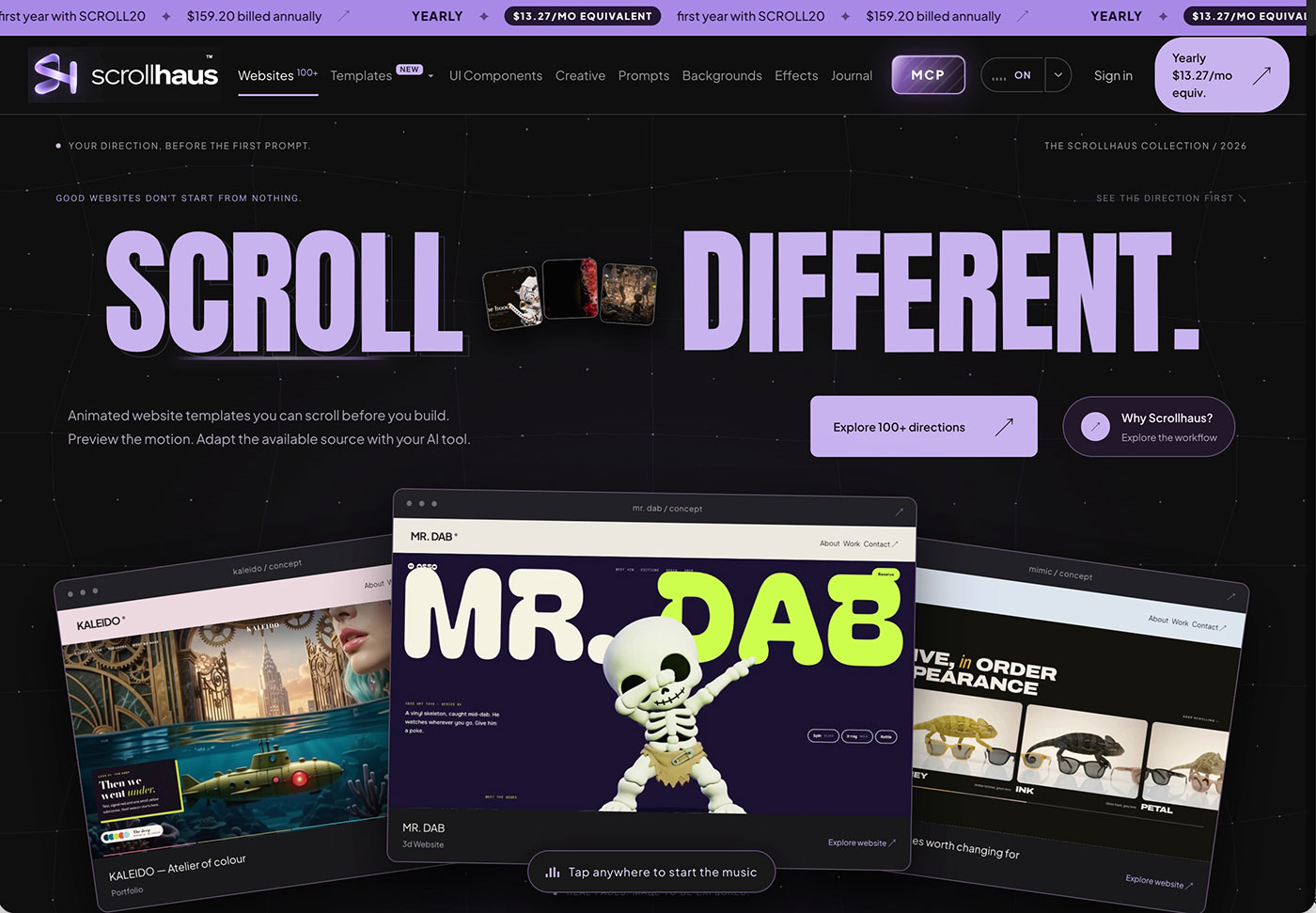Open the Templates menu item

(x=361, y=76)
